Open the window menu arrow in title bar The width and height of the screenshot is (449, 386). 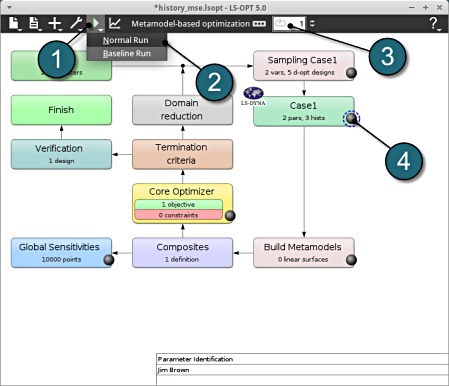[9, 7]
